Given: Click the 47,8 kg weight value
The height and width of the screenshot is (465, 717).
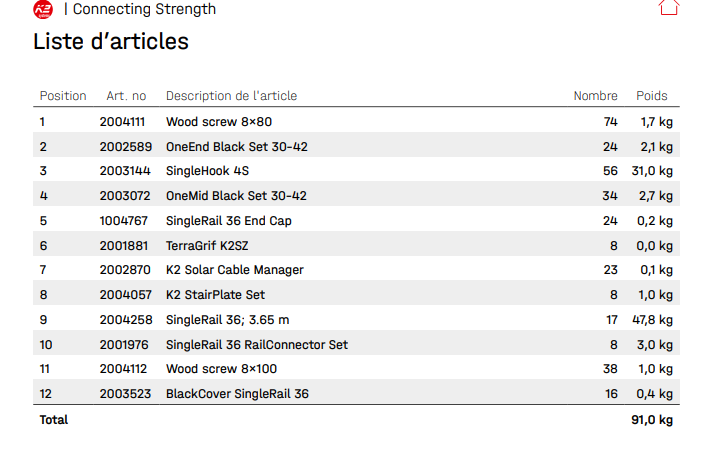Looking at the screenshot, I should tap(653, 320).
